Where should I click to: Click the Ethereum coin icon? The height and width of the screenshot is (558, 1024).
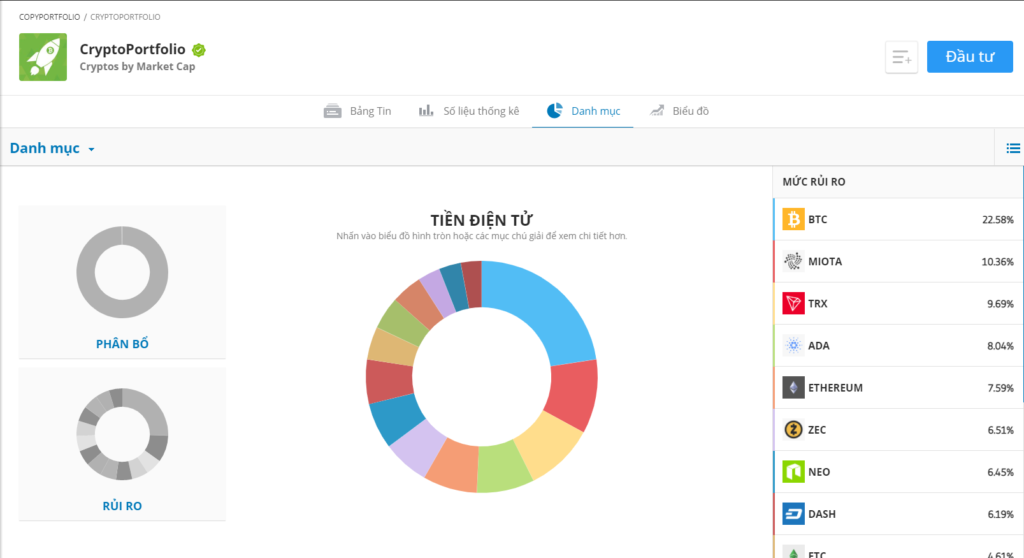793,387
